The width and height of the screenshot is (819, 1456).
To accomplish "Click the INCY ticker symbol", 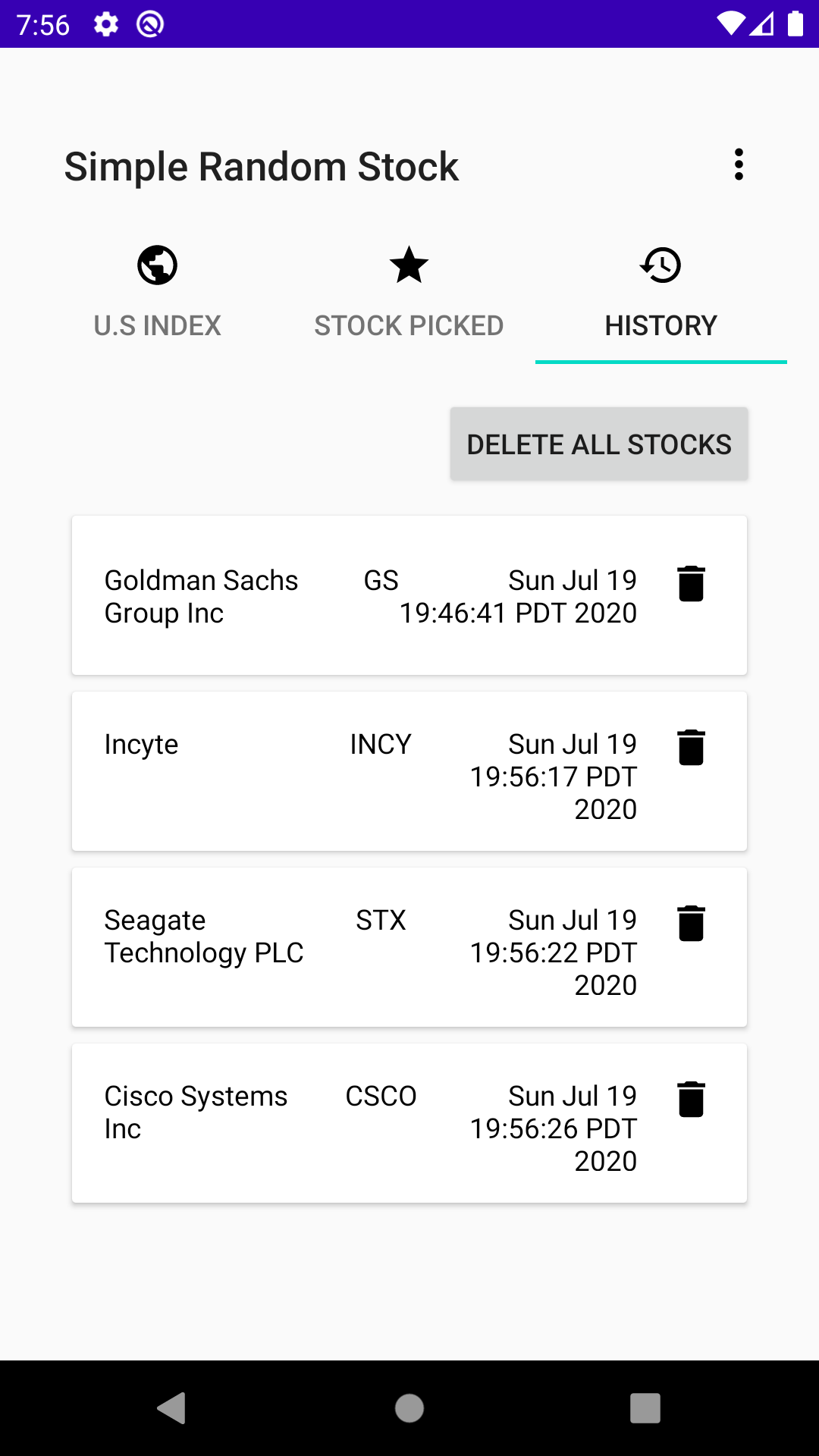I will point(381,745).
